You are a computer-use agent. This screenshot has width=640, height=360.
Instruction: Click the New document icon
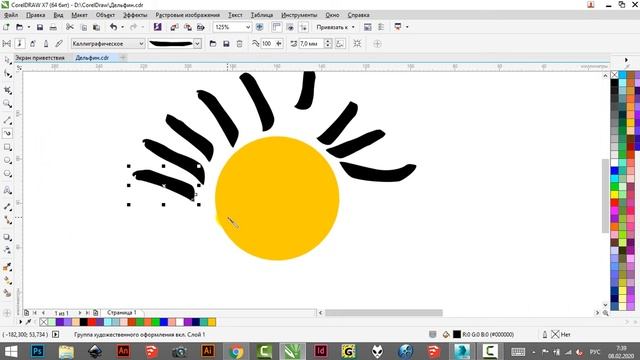pyautogui.click(x=6, y=27)
